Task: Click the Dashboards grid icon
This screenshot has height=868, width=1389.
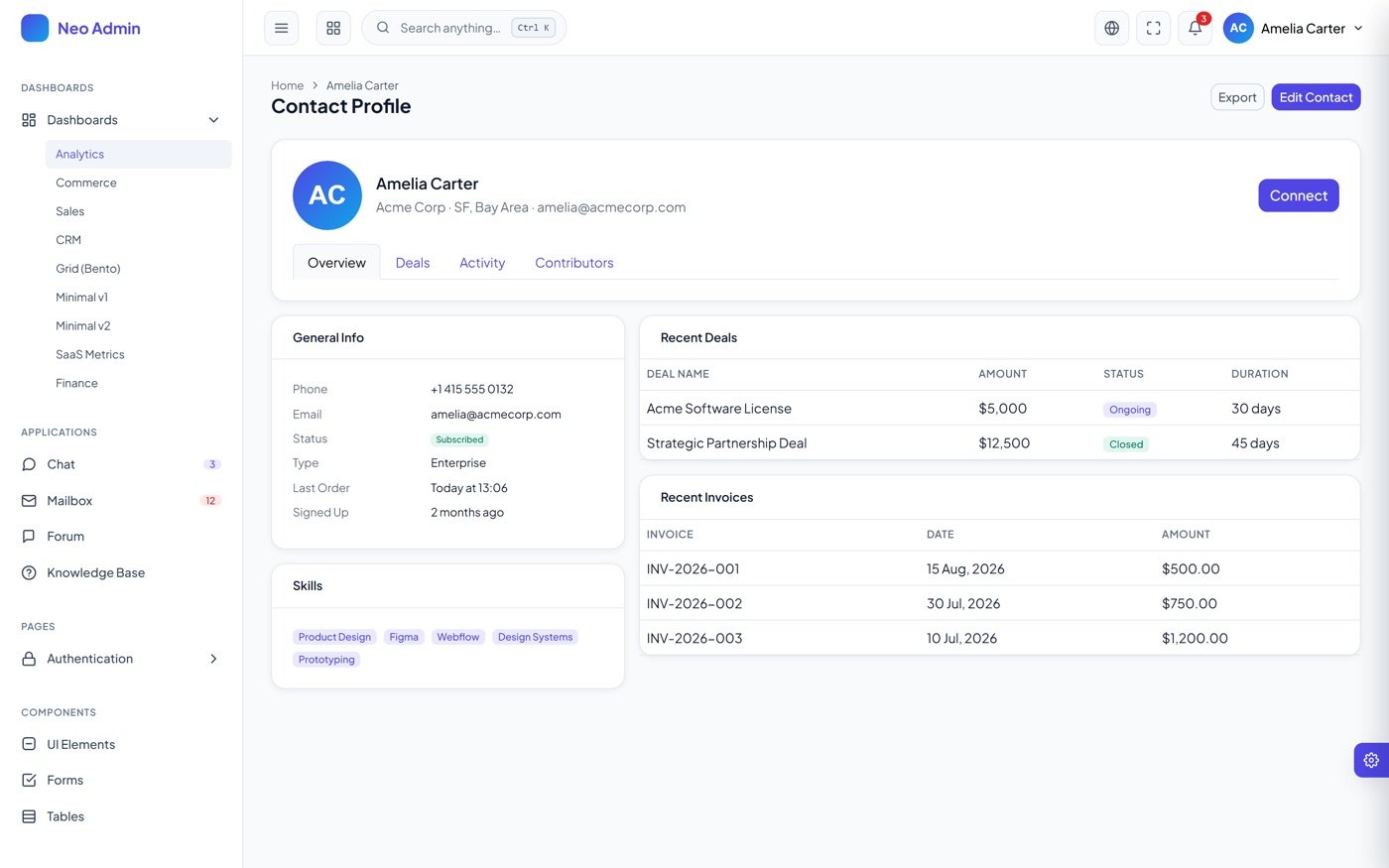Action: click(29, 120)
